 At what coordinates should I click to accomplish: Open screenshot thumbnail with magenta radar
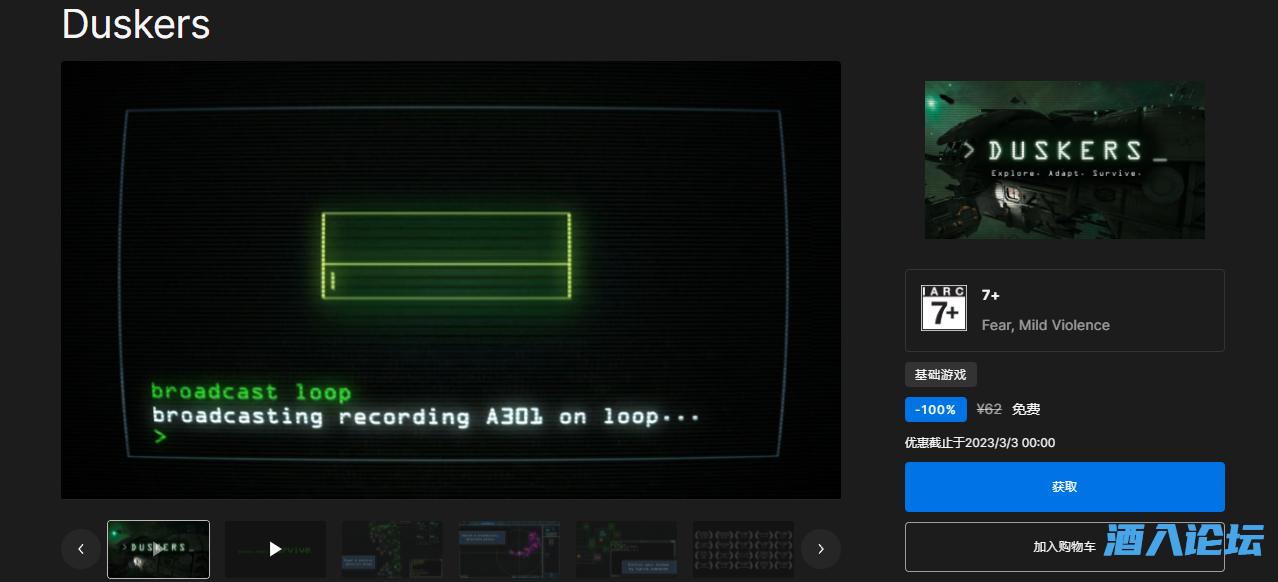(509, 549)
